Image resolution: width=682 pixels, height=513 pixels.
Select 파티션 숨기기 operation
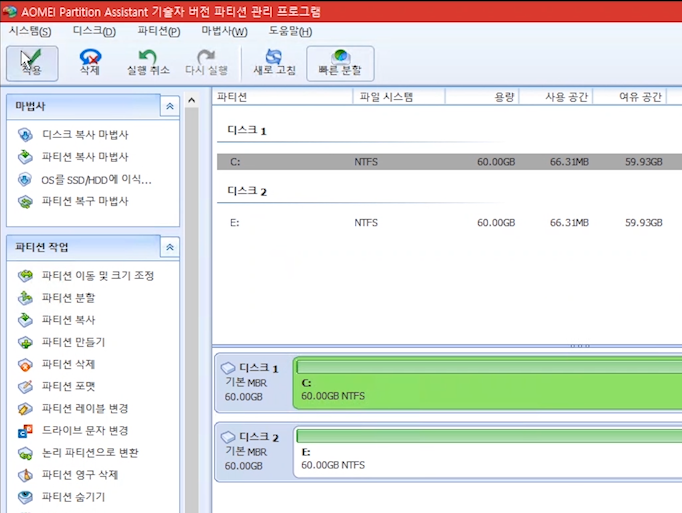[x=61, y=497]
